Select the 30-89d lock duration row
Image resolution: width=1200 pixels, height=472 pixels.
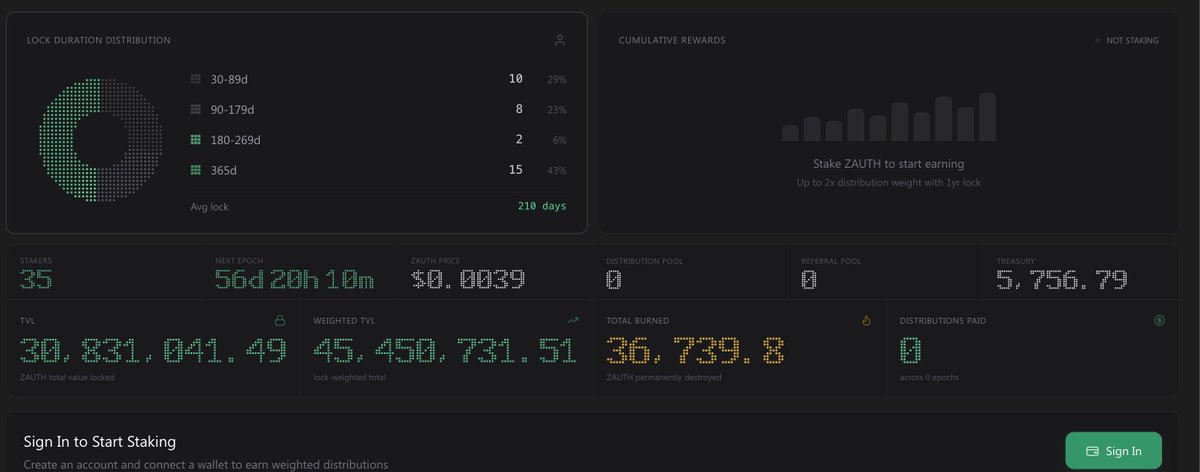point(378,79)
